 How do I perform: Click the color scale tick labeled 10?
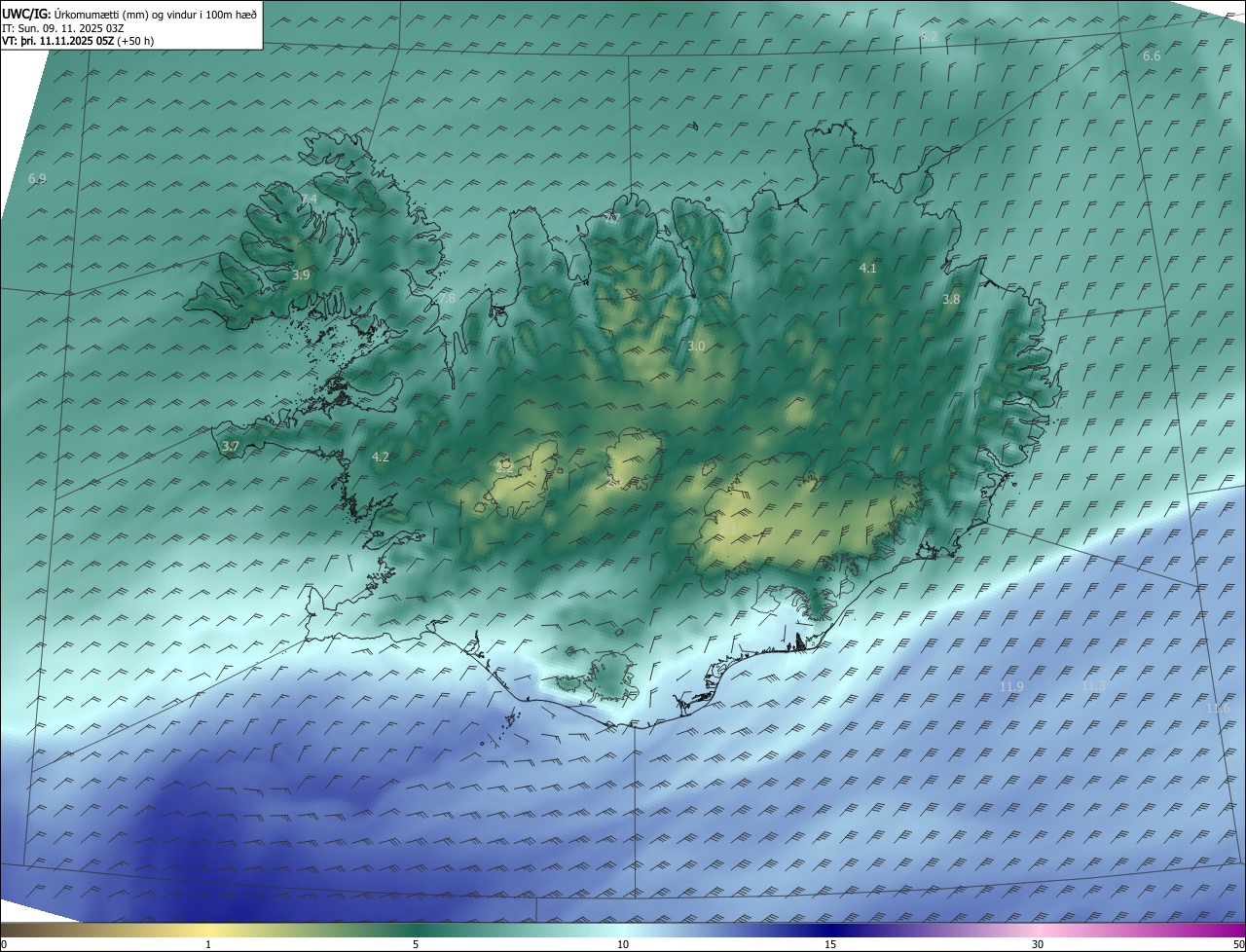(623, 944)
